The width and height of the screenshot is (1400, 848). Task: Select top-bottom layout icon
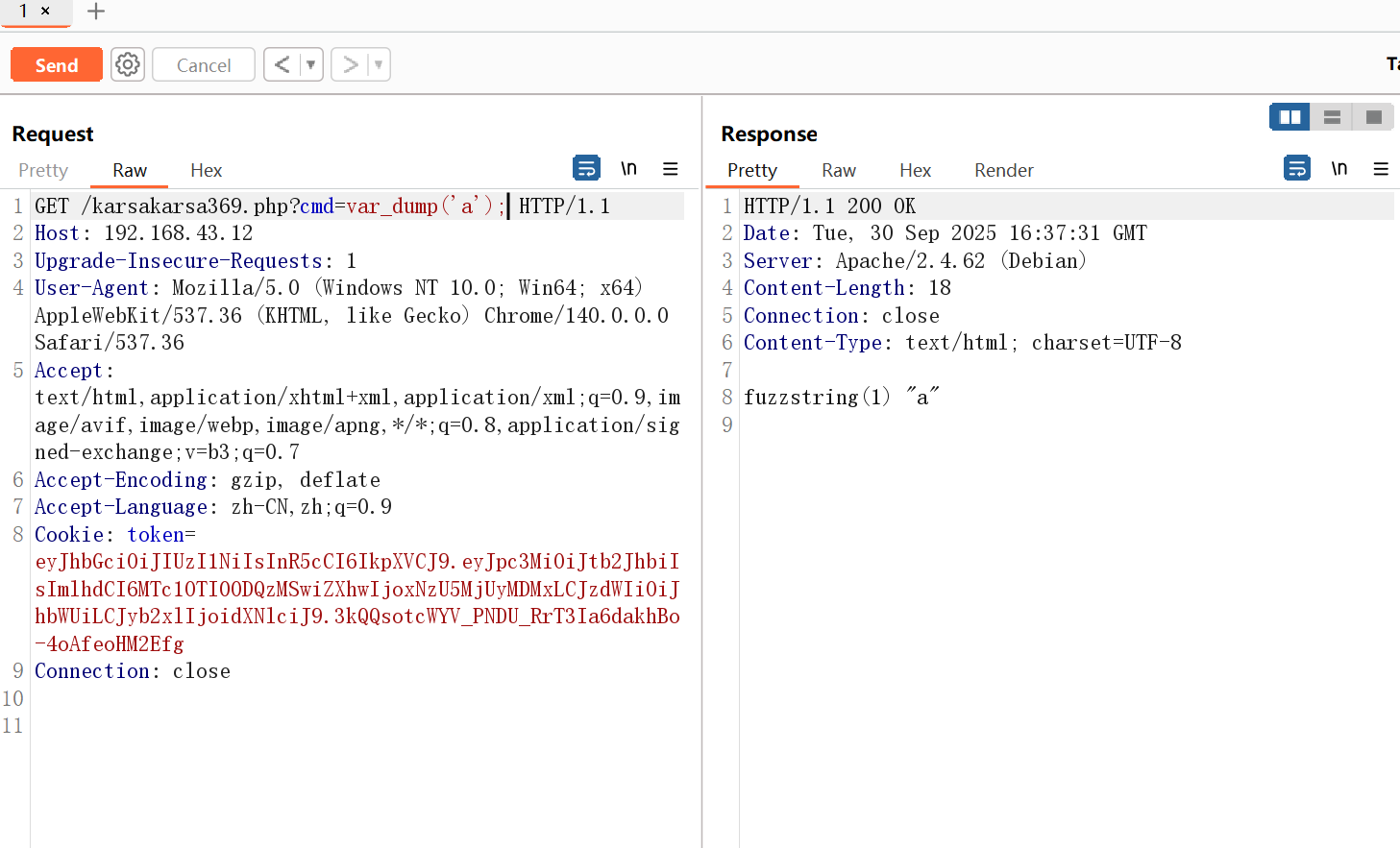point(1332,117)
